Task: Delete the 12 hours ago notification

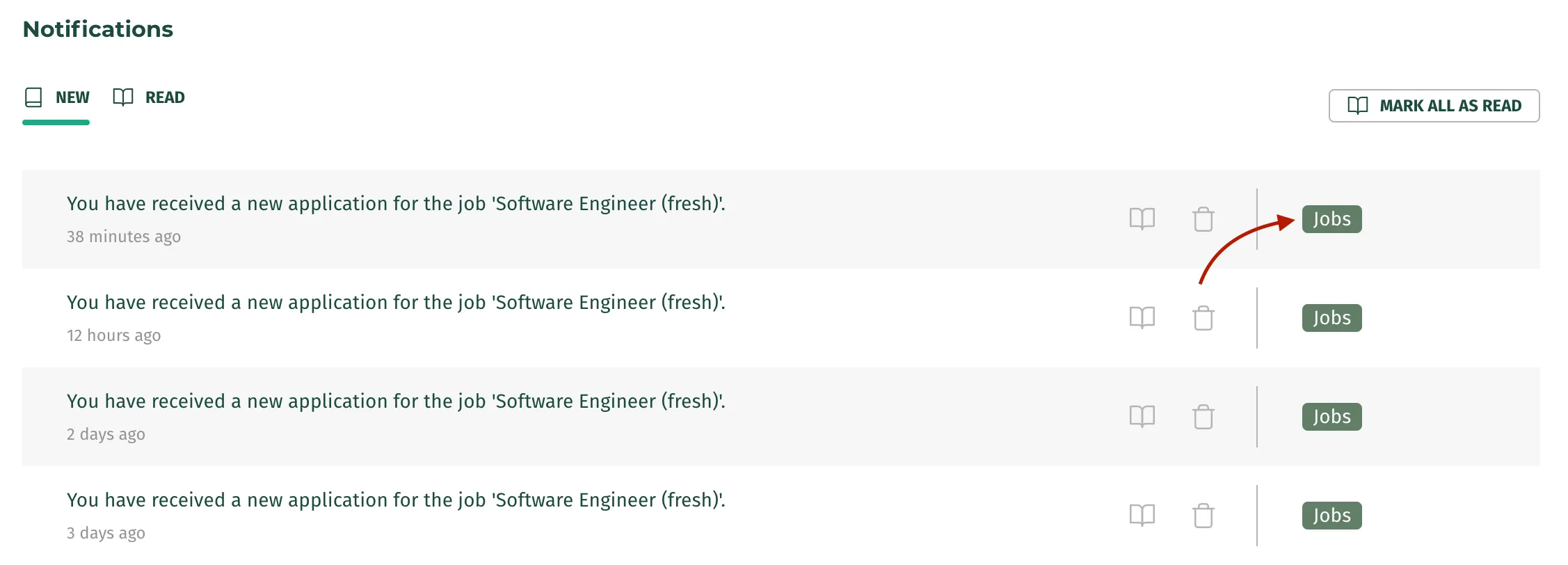Action: 1203,318
